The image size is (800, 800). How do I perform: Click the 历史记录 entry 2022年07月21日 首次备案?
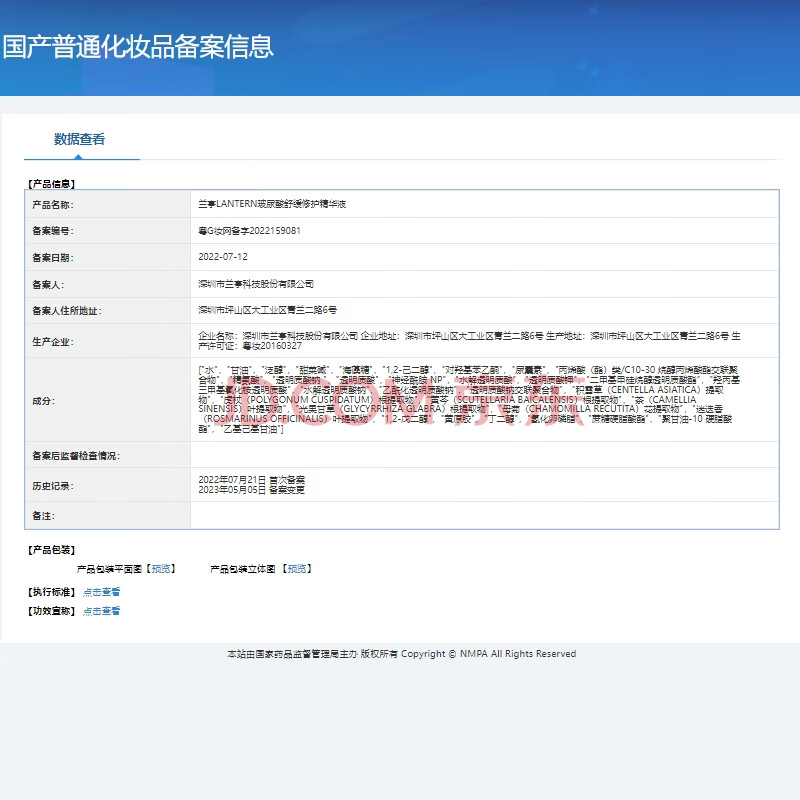[252, 480]
